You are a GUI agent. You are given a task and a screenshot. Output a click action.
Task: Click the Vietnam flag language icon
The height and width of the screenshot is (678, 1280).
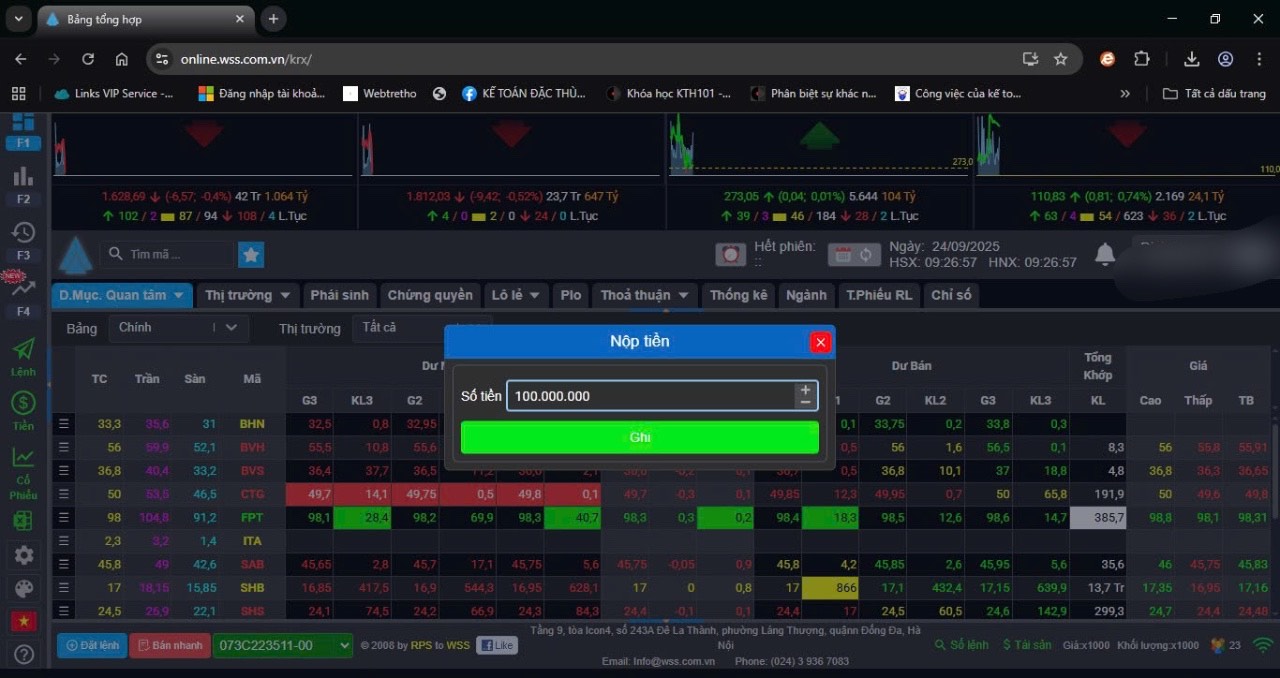click(x=23, y=621)
